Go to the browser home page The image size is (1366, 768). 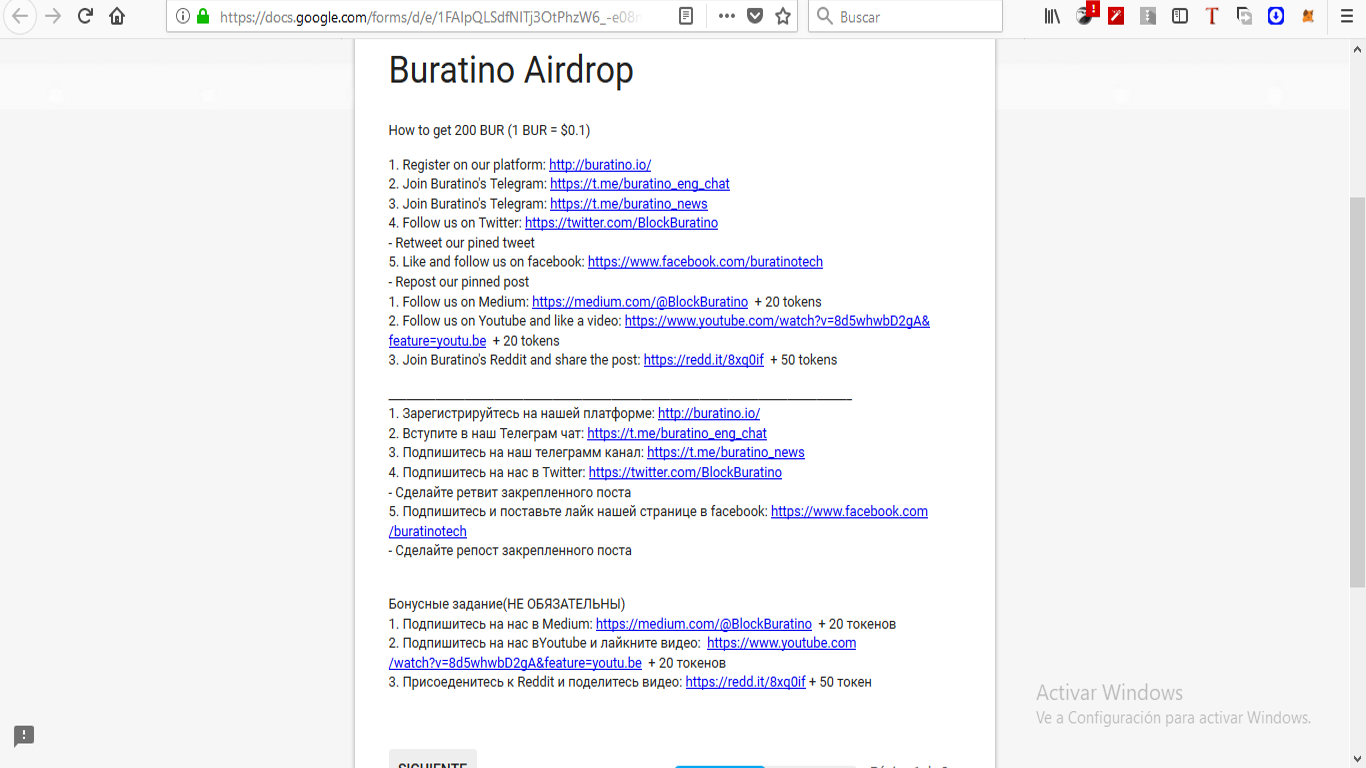click(117, 16)
